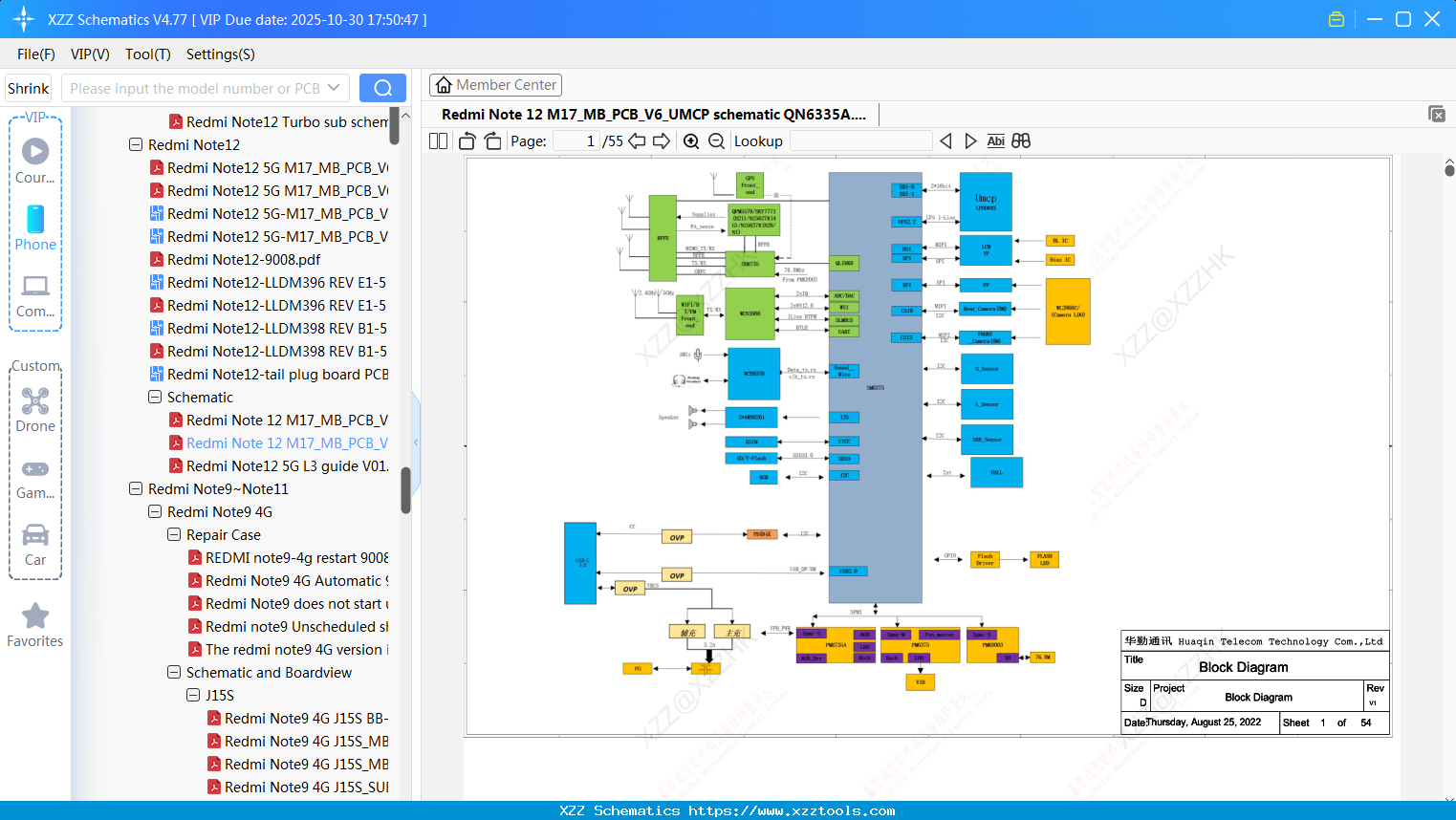This screenshot has width=1456, height=820.
Task: Click the detach window icon beside document tab
Action: click(x=1437, y=114)
